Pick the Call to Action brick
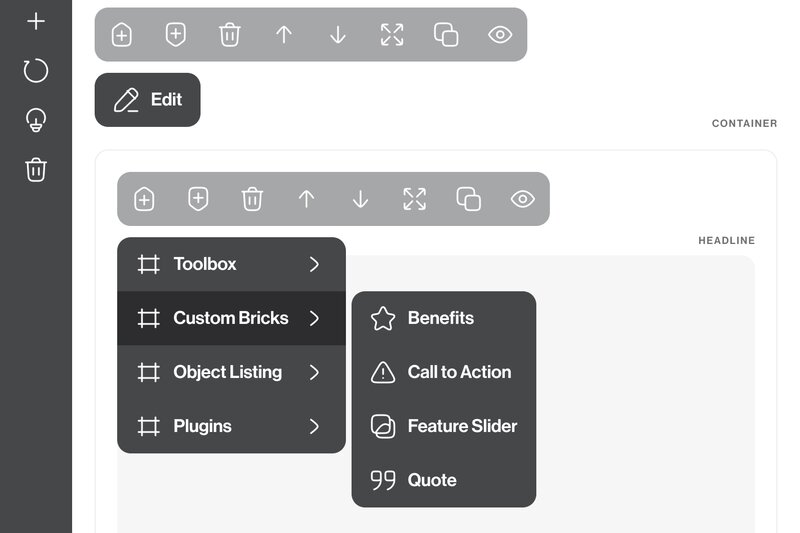 (458, 372)
